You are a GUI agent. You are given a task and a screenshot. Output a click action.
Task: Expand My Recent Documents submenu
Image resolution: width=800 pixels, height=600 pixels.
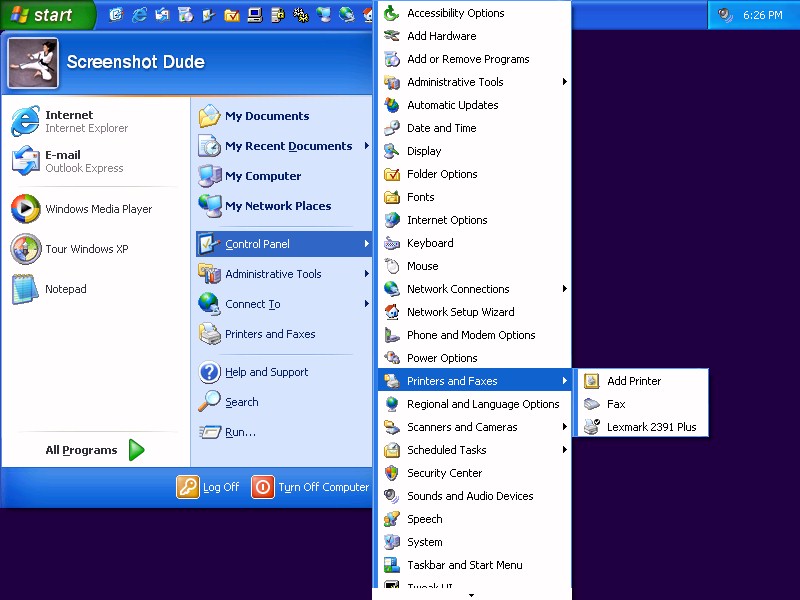(x=367, y=146)
